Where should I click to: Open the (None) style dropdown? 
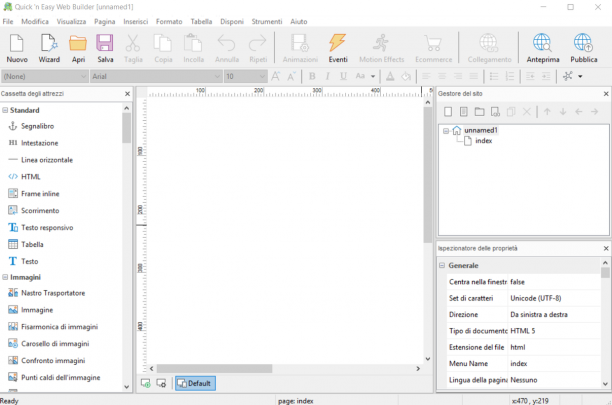44,76
